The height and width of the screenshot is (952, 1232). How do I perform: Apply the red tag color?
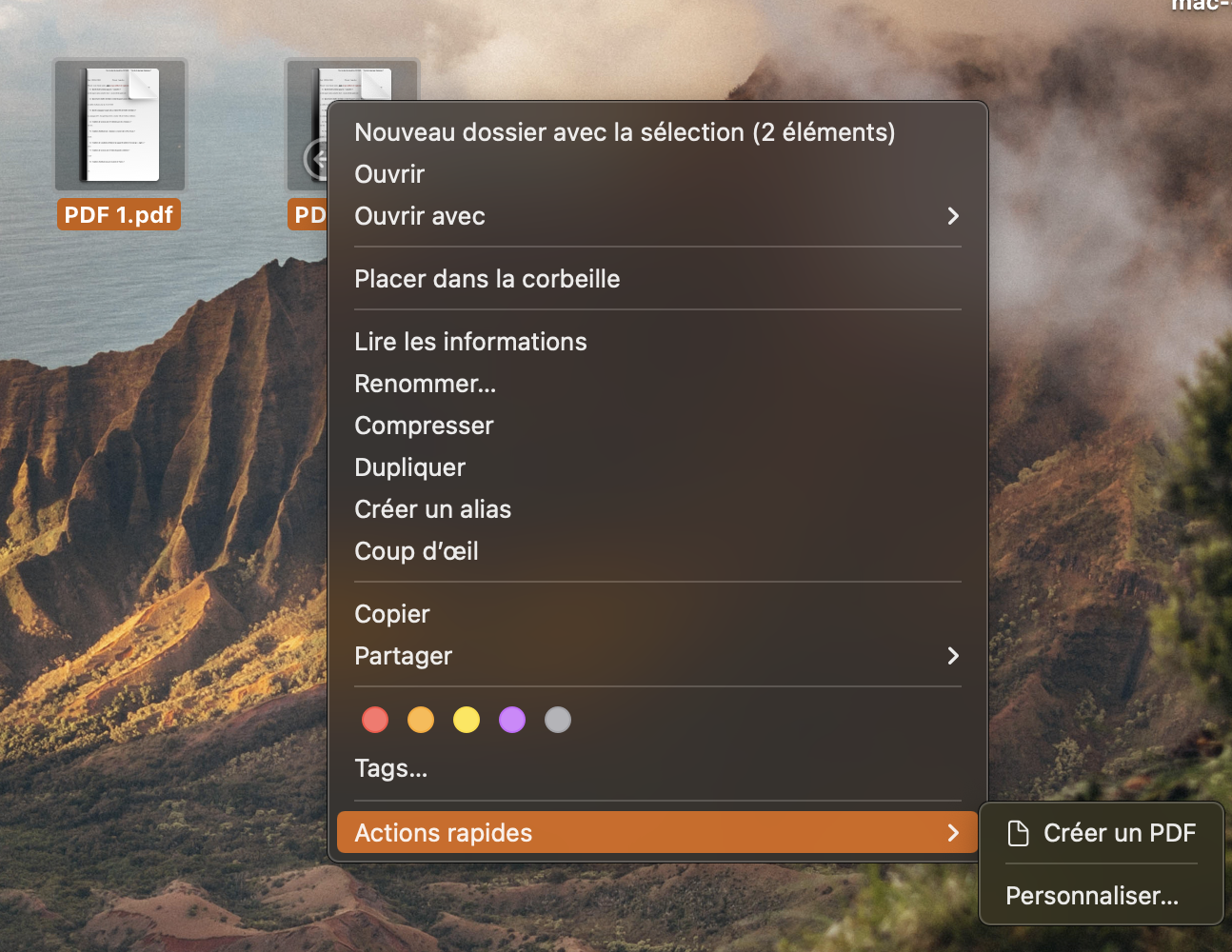coord(375,720)
